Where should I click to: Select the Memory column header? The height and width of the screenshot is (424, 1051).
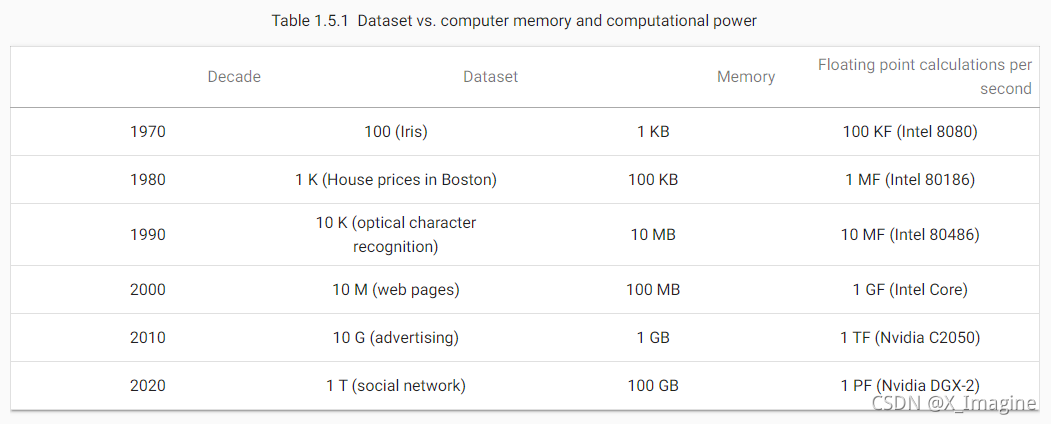click(x=746, y=77)
